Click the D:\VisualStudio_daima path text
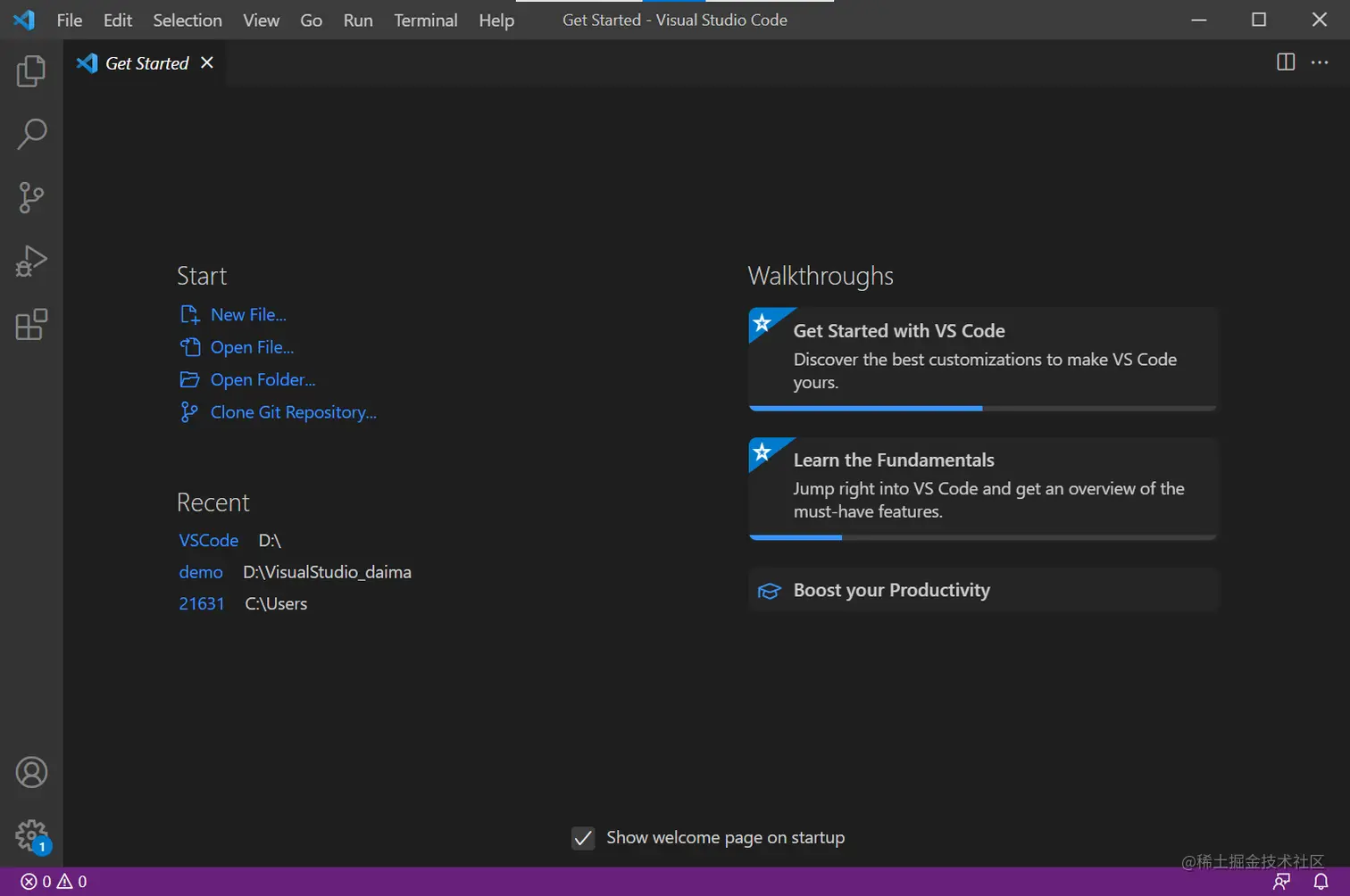The image size is (1350, 896). 327,572
